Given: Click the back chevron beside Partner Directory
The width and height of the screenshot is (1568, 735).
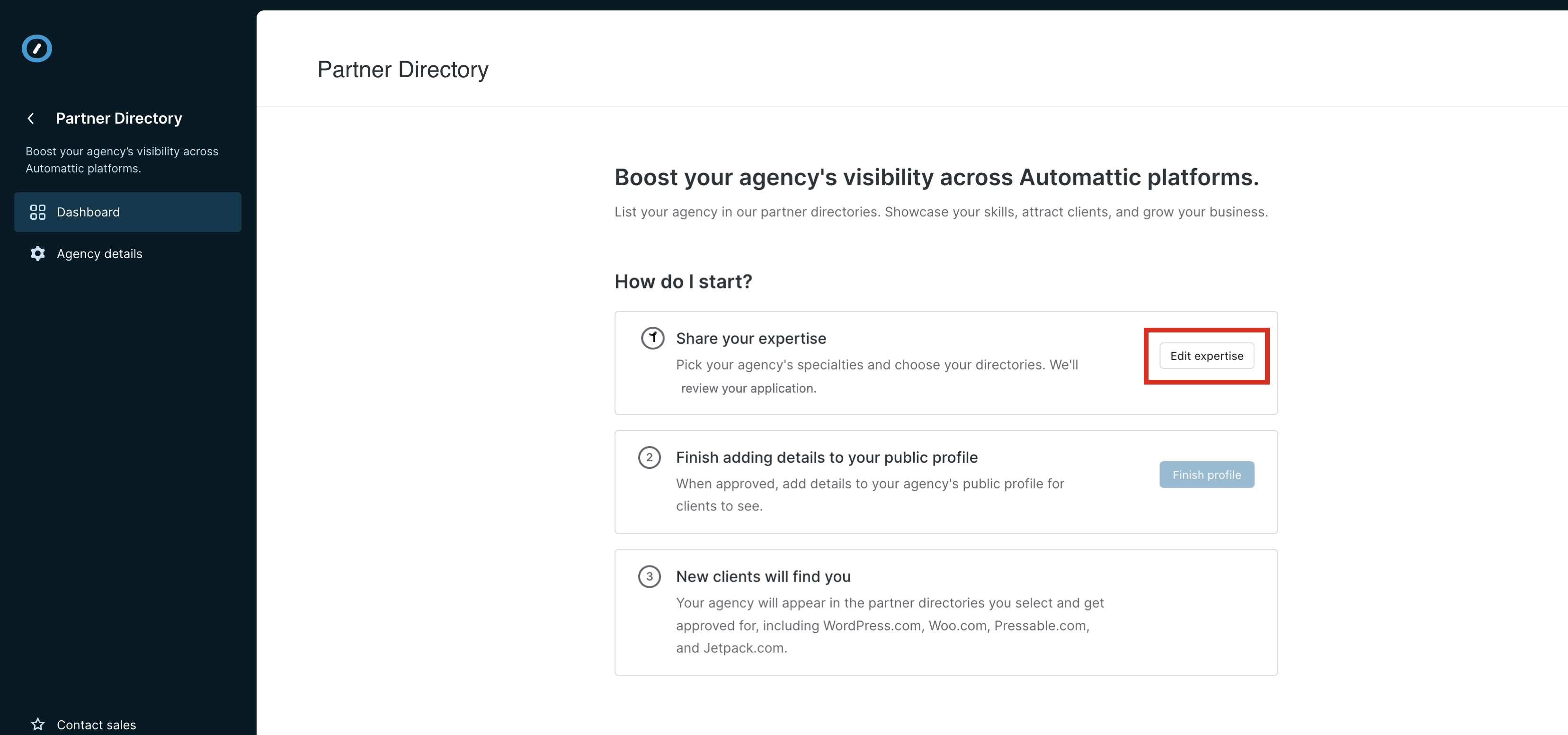Looking at the screenshot, I should pos(30,118).
